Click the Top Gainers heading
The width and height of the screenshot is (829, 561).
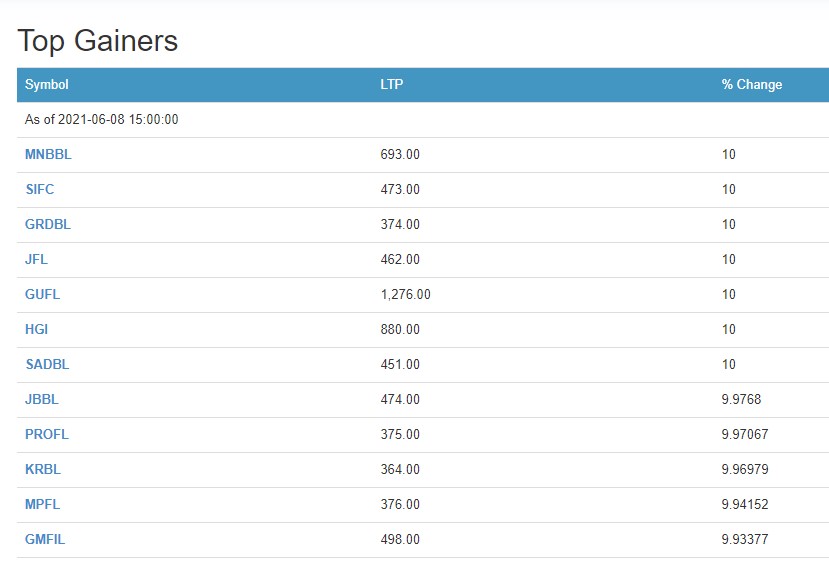pyautogui.click(x=98, y=41)
